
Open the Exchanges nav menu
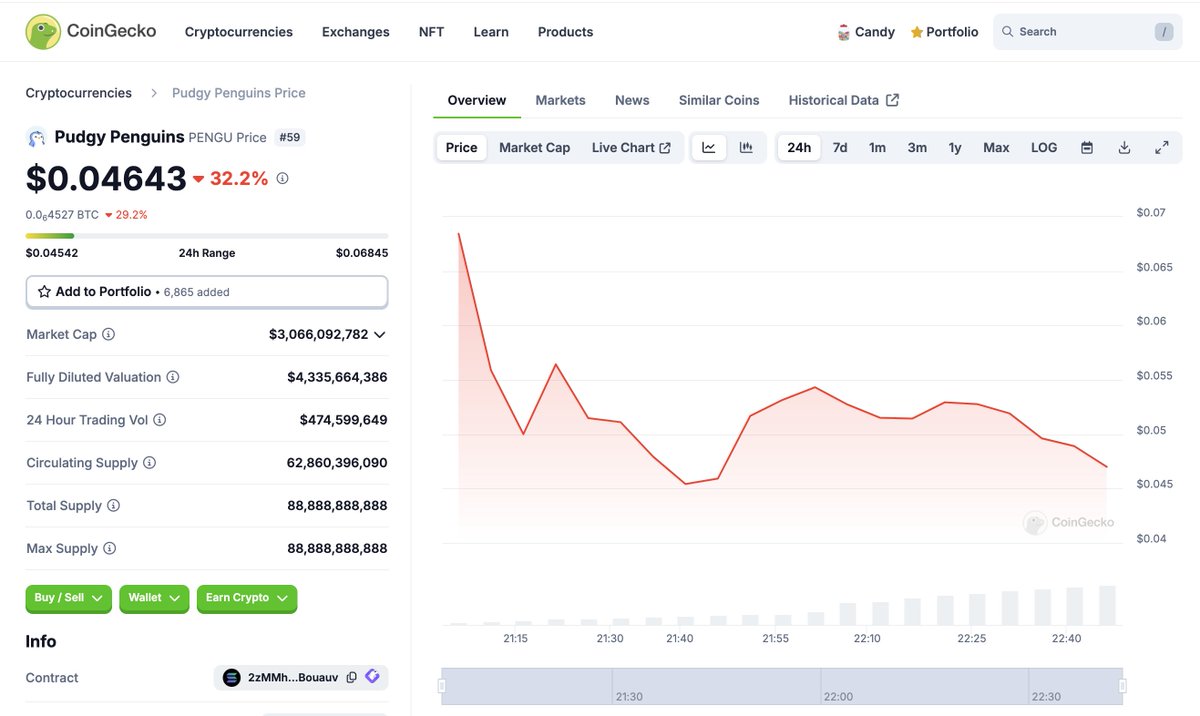coord(356,32)
